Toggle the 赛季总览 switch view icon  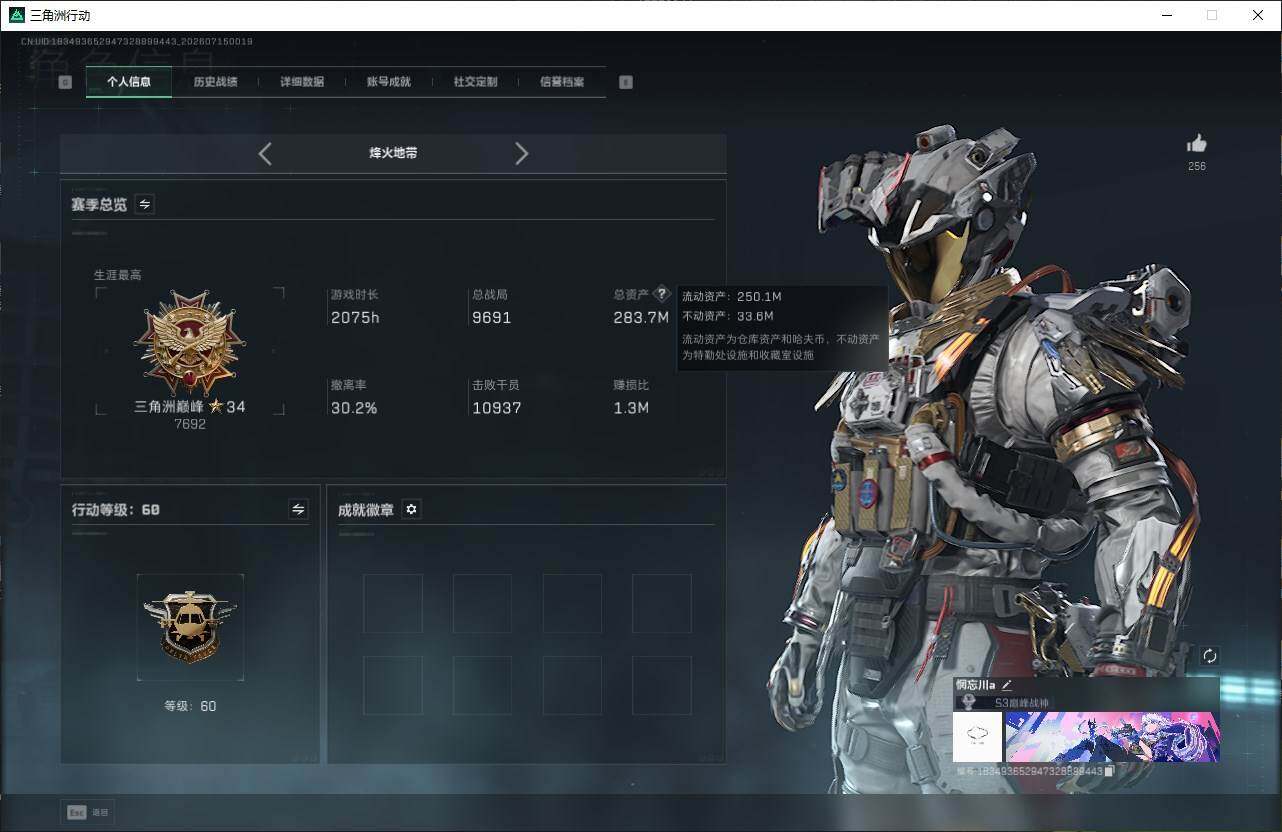145,204
